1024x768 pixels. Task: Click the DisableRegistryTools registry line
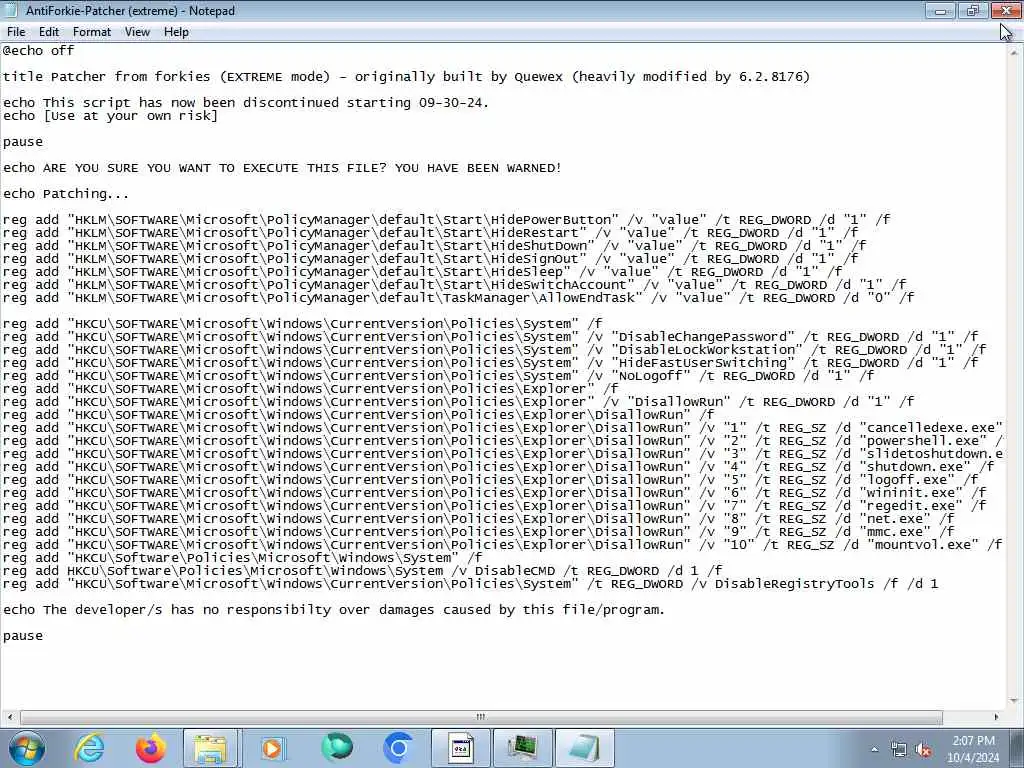click(x=470, y=584)
